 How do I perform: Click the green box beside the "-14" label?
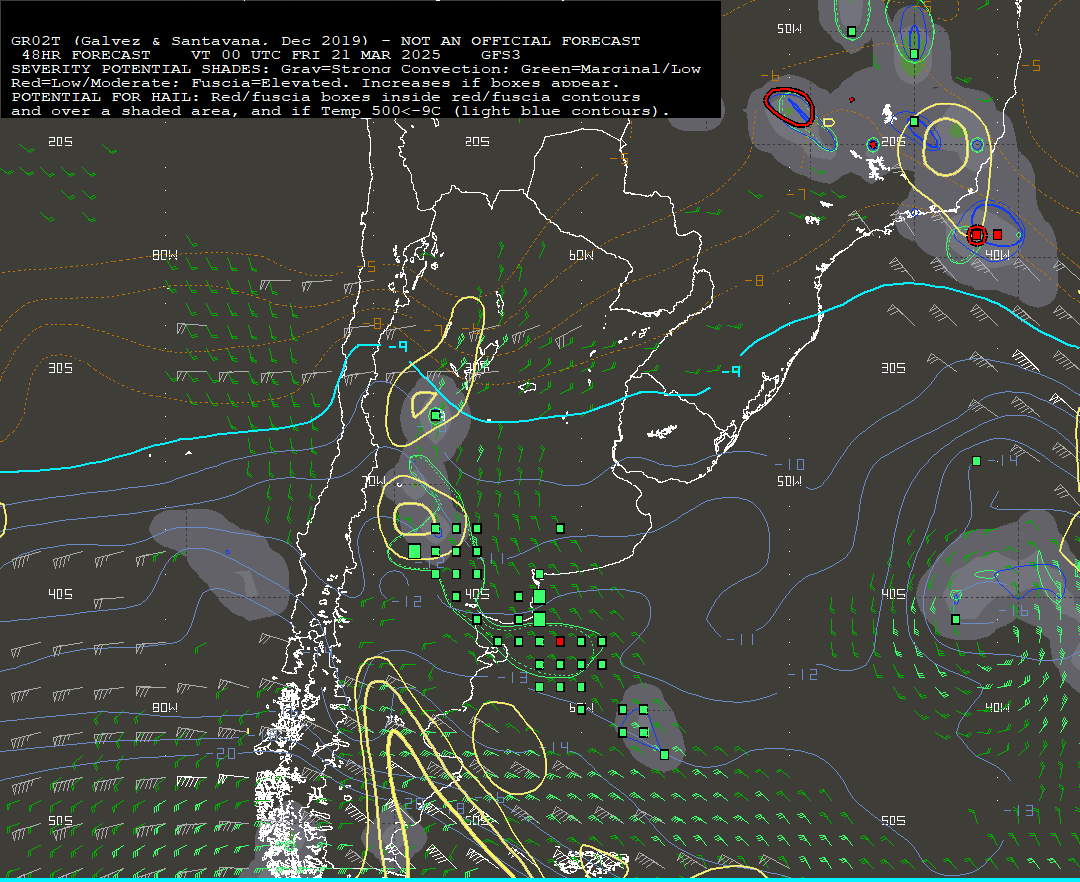(x=976, y=461)
